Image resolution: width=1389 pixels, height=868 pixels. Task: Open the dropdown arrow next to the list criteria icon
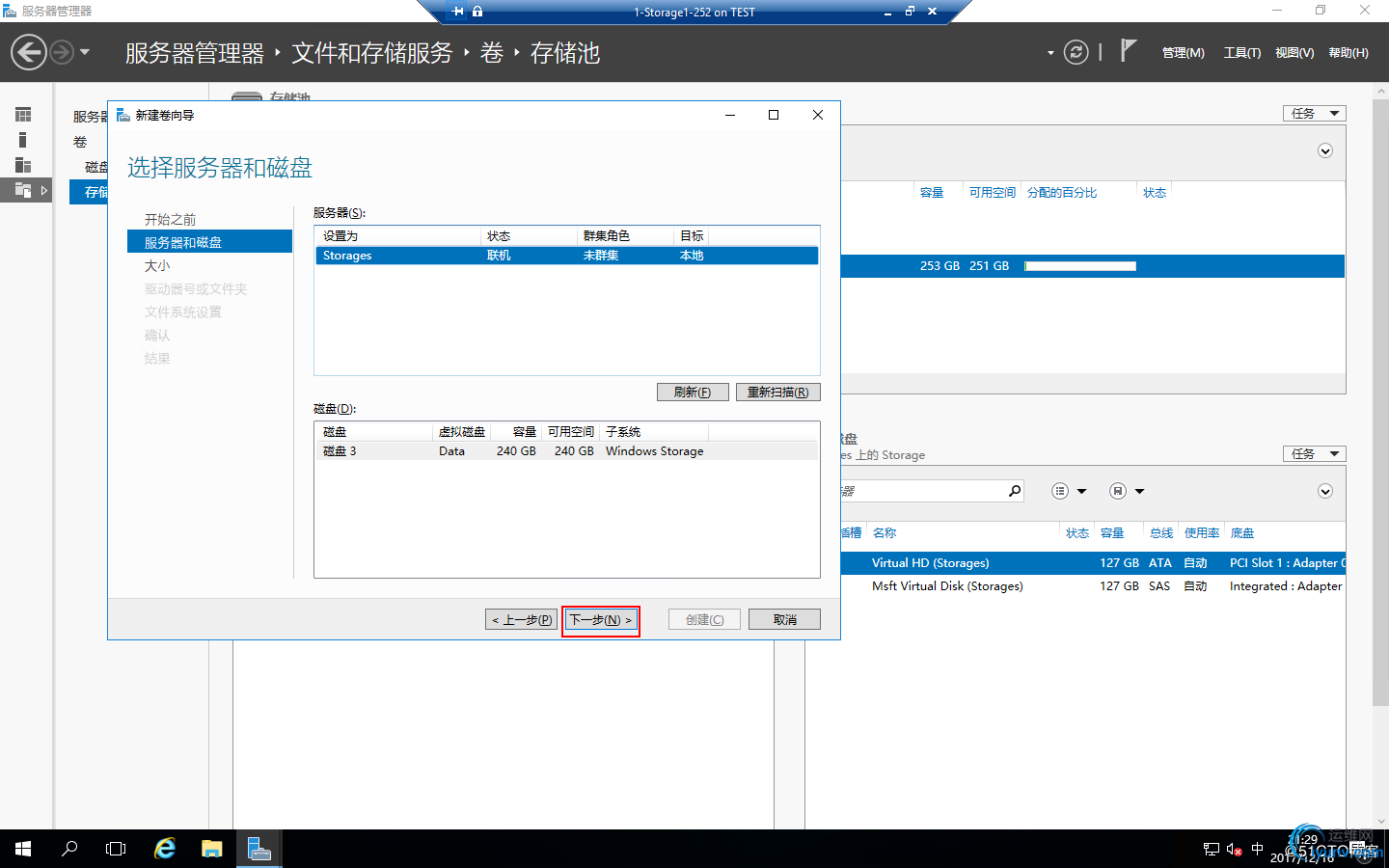click(1082, 492)
